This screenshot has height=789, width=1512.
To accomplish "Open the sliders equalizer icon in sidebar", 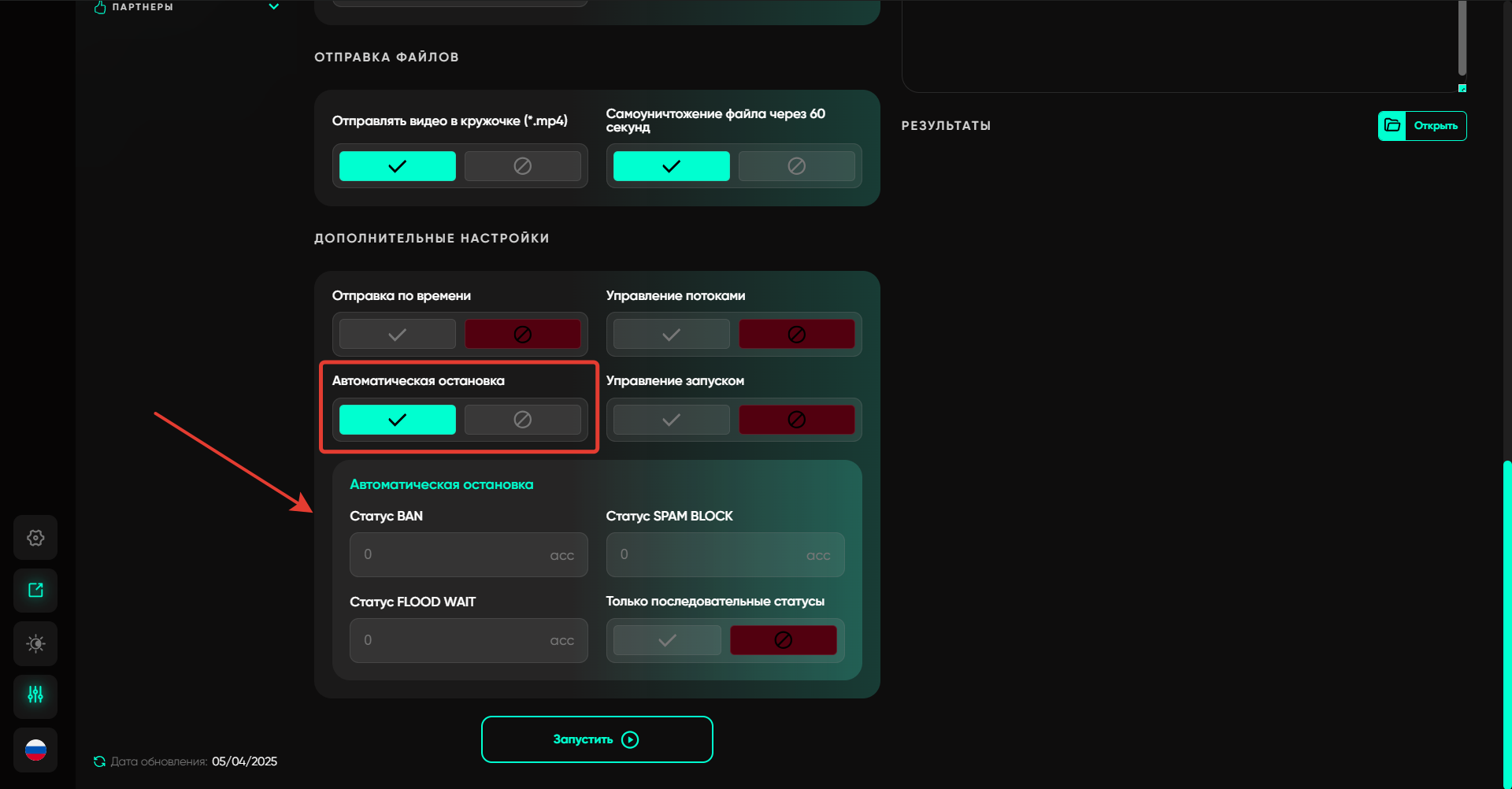I will 35,695.
